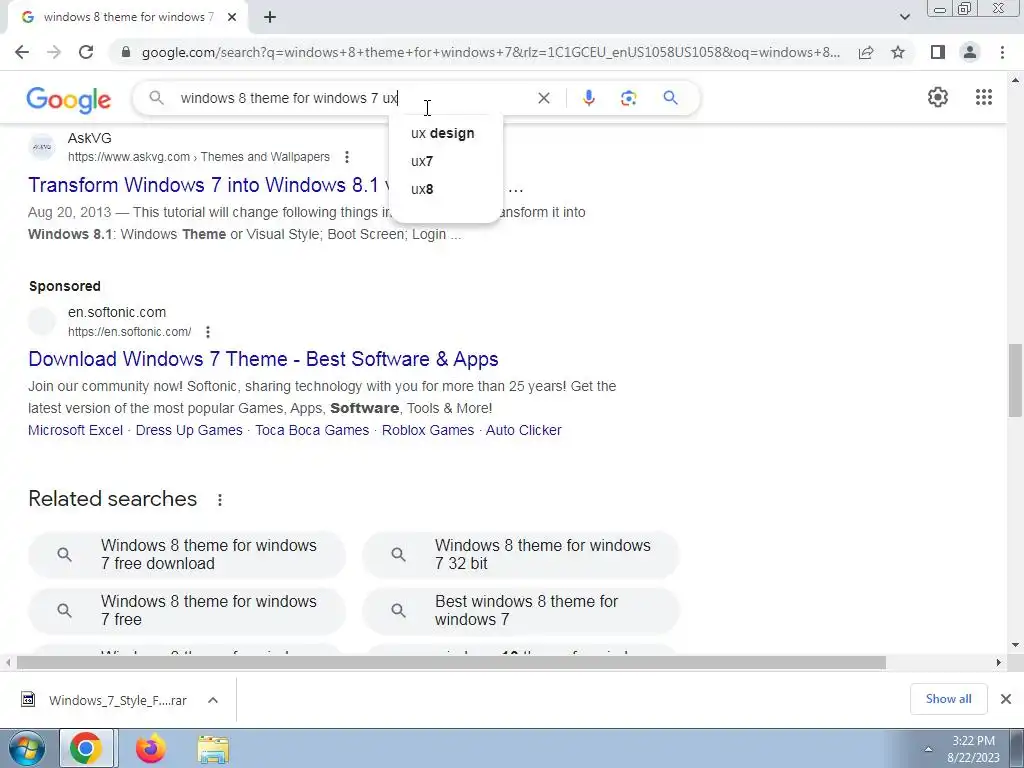Click the browser forward arrow

pos(54,52)
